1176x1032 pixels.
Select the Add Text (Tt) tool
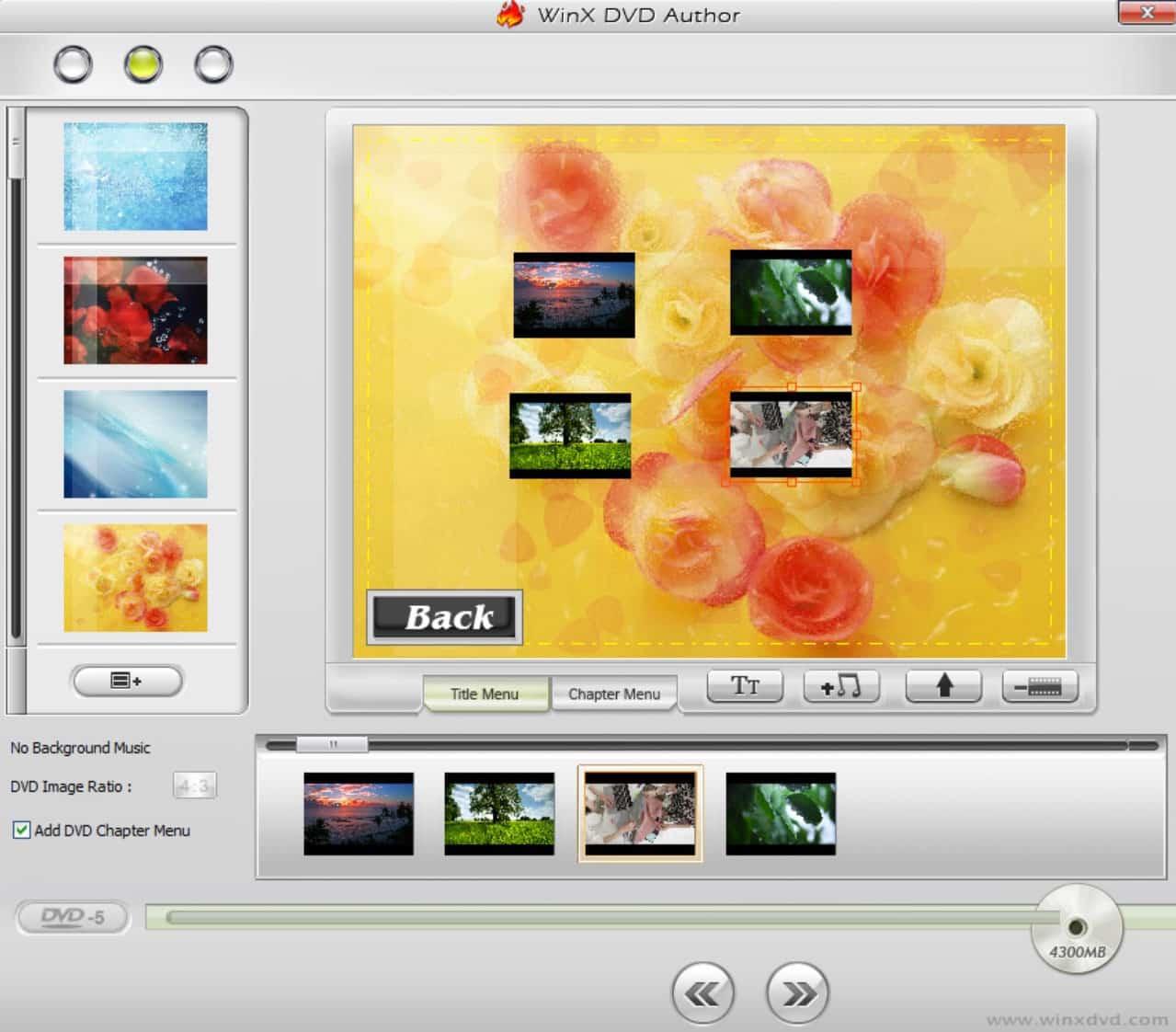click(744, 685)
